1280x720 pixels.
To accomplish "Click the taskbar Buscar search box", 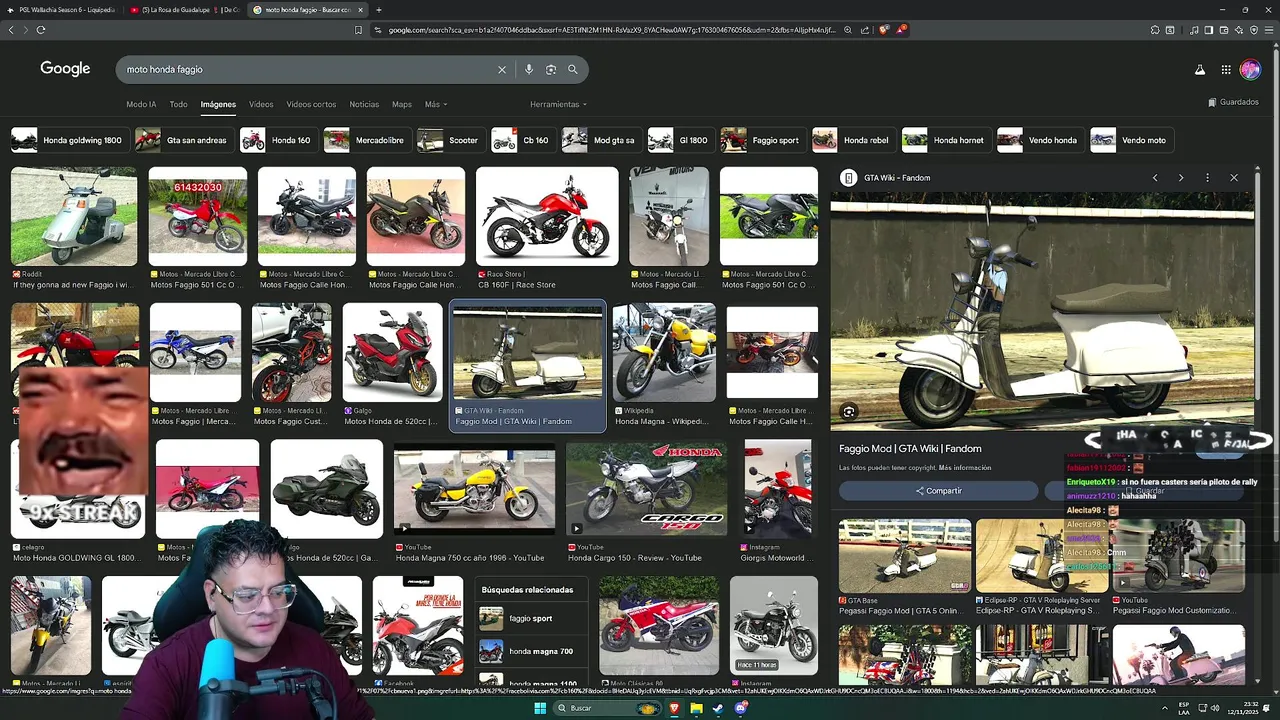I will 609,708.
